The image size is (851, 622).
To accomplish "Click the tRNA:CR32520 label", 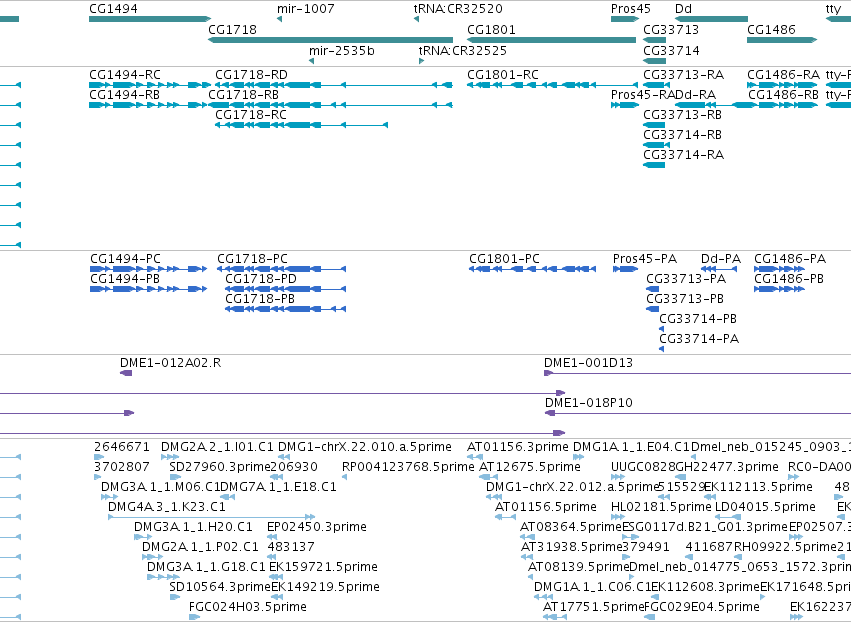I will click(x=458, y=9).
